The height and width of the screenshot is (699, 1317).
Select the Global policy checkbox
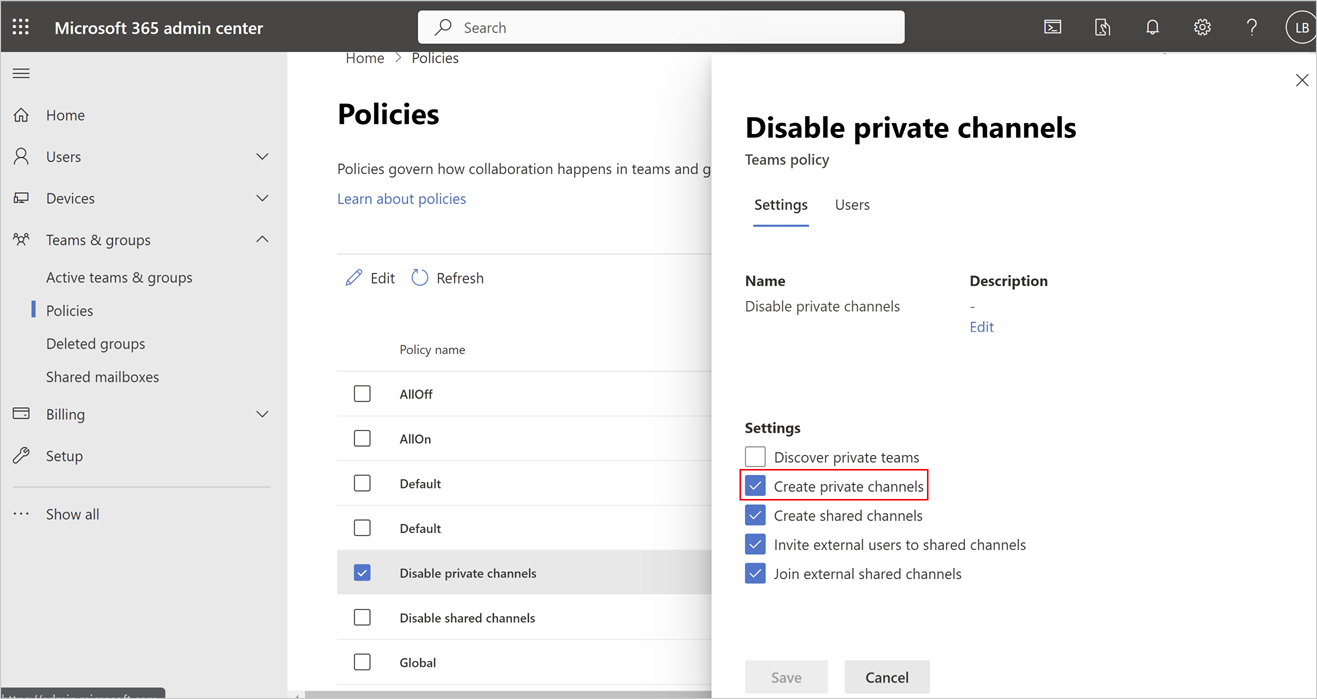coord(362,661)
